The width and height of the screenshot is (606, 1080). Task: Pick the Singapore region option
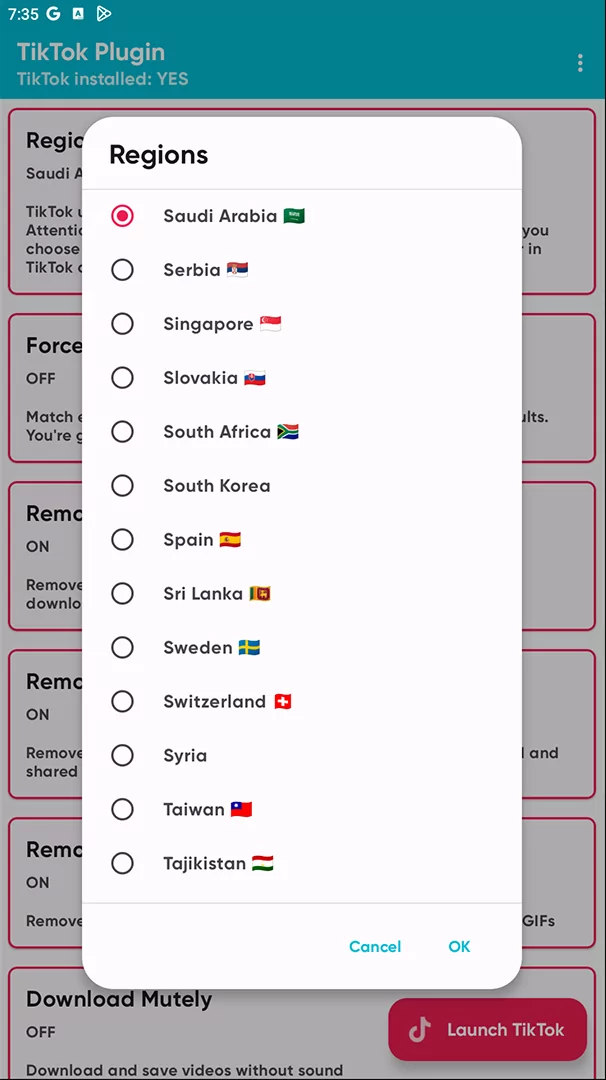tap(122, 324)
